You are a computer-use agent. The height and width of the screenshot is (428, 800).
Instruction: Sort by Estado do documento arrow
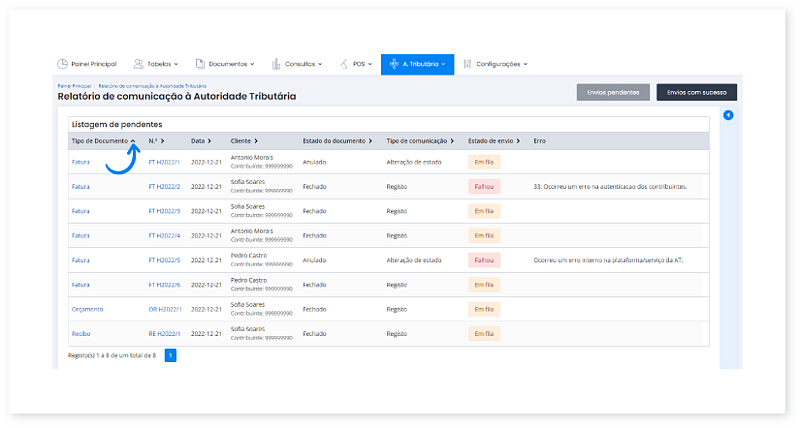[370, 141]
